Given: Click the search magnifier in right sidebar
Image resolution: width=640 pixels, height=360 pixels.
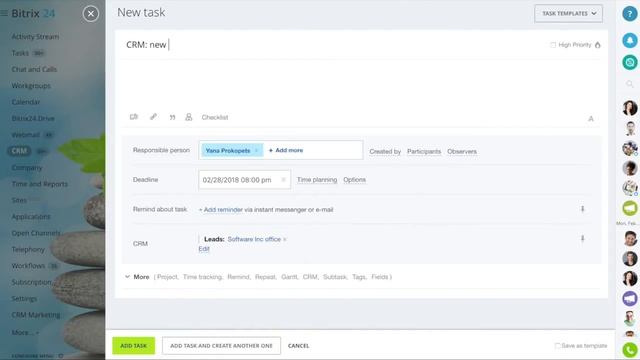Looking at the screenshot, I should point(630,84).
